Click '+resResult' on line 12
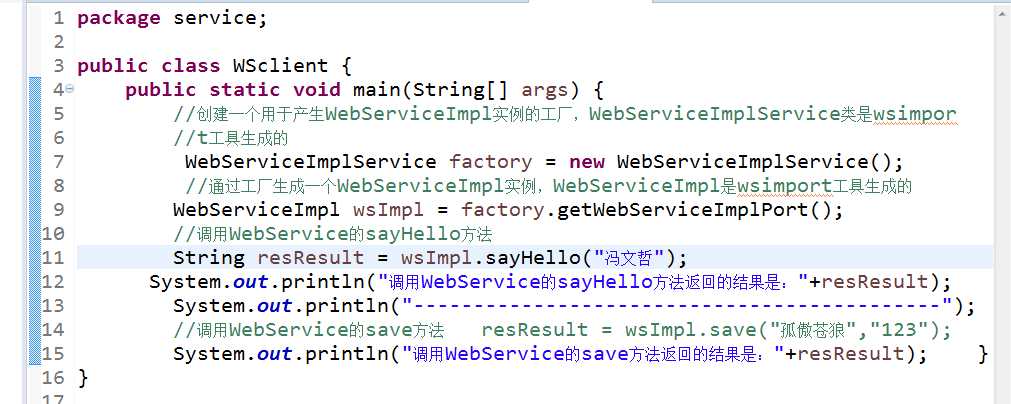Image resolution: width=1011 pixels, height=404 pixels. click(869, 282)
